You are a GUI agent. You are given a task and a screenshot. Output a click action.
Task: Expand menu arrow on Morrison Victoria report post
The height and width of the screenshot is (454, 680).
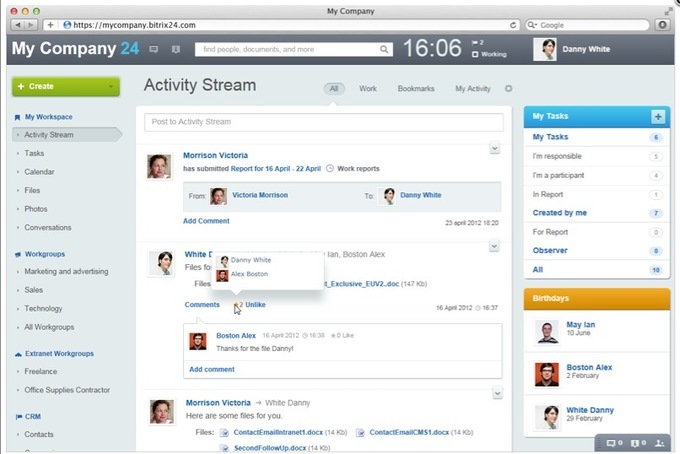(494, 148)
